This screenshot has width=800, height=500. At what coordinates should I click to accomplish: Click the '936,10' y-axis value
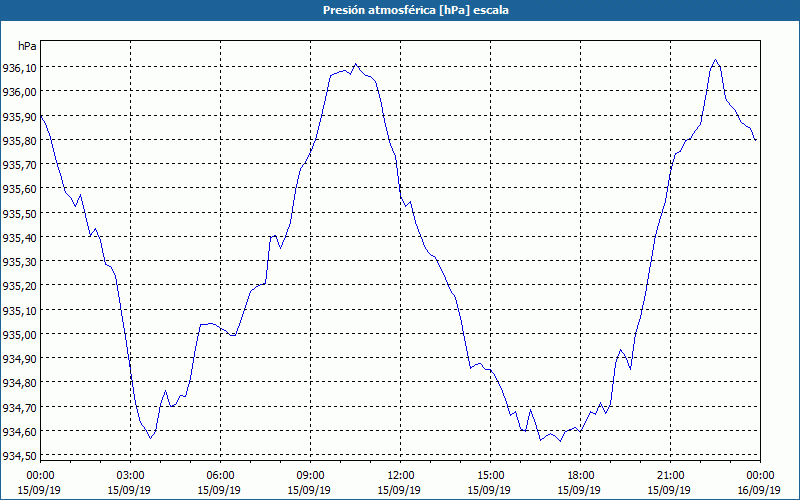(x=19, y=67)
